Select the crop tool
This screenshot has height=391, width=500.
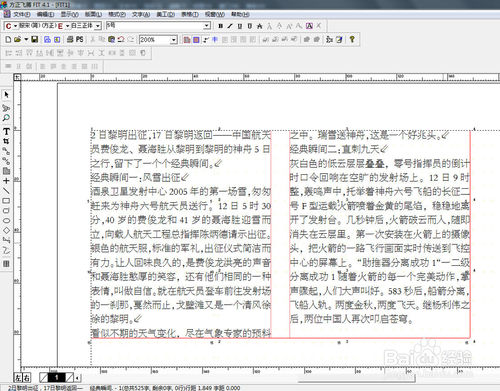coord(6,141)
